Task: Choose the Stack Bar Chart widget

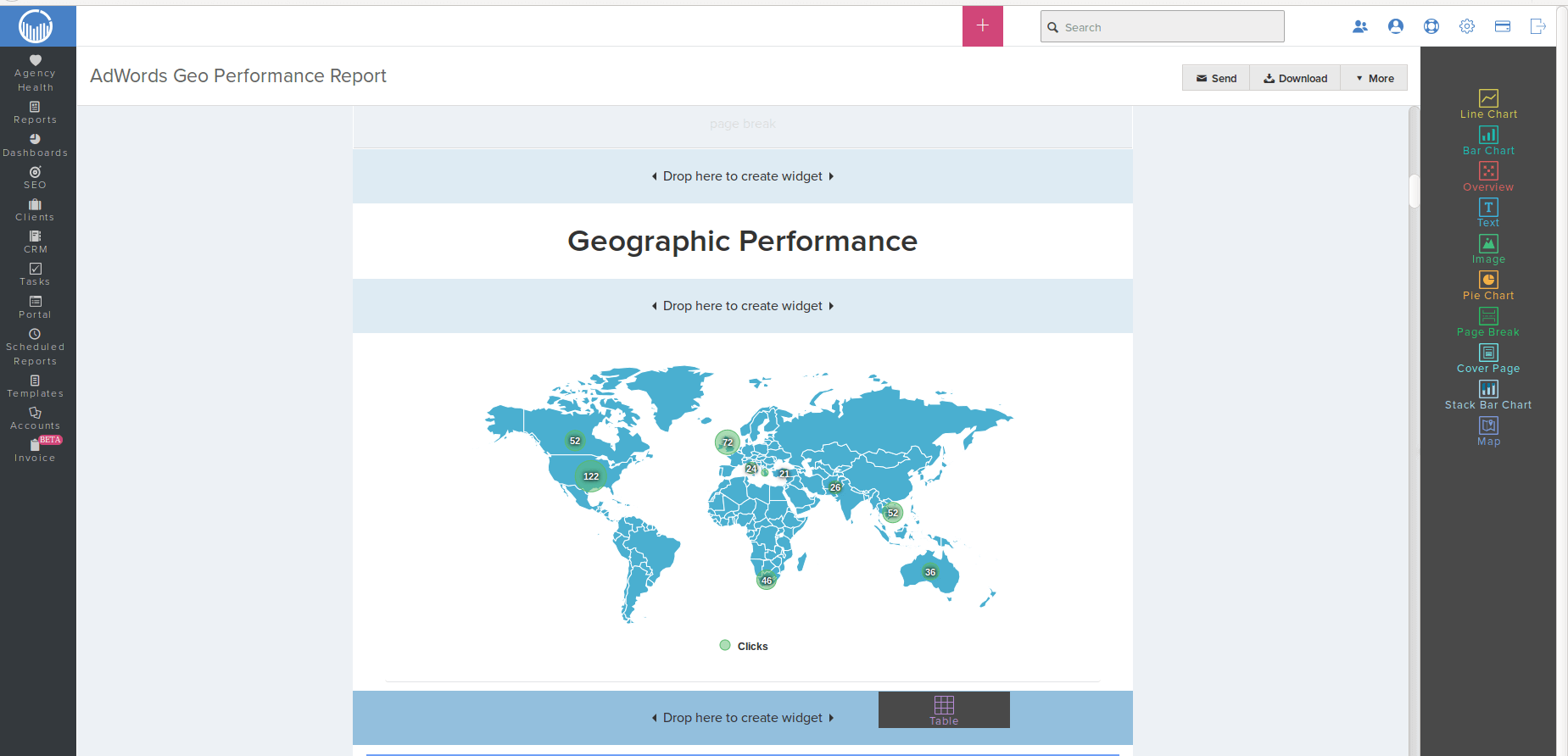Action: click(x=1488, y=395)
